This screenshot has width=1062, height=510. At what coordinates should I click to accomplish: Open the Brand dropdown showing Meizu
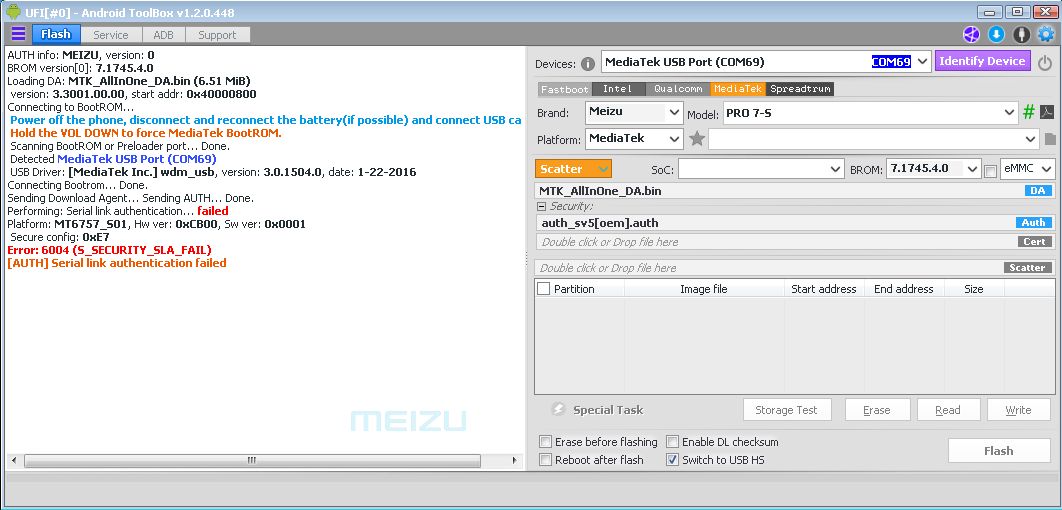coord(634,112)
